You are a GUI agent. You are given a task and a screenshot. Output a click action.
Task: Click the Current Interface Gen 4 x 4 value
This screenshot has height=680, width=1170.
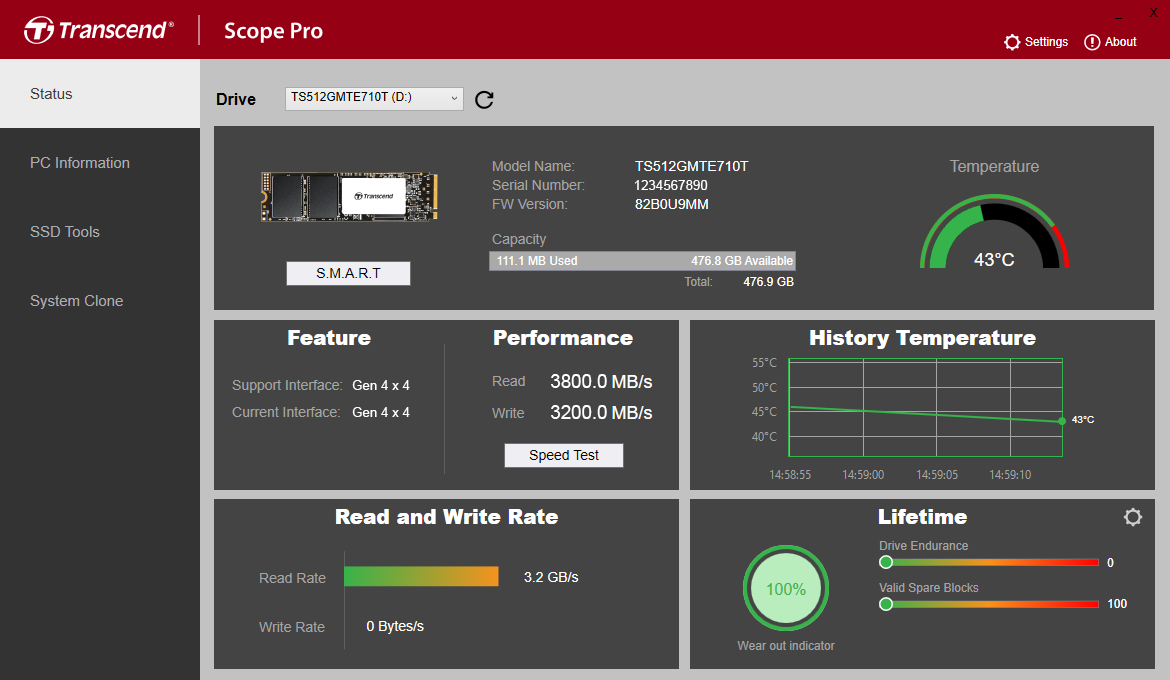pyautogui.click(x=381, y=412)
